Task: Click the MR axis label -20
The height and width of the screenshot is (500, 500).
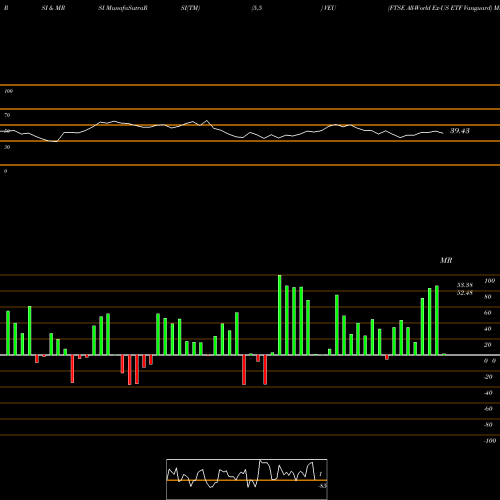Action: pyautogui.click(x=488, y=377)
